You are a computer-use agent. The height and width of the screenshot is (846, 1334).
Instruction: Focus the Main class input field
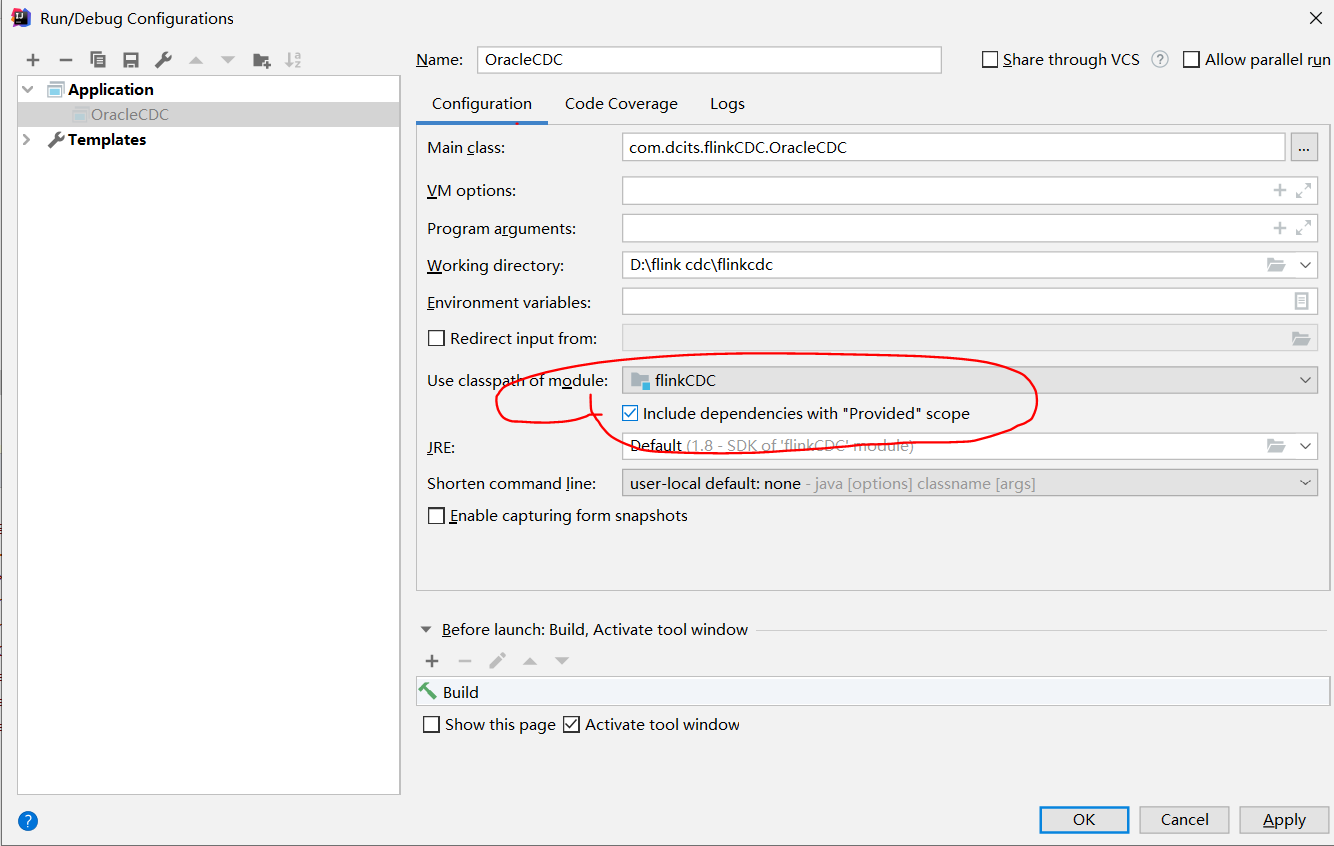[953, 148]
